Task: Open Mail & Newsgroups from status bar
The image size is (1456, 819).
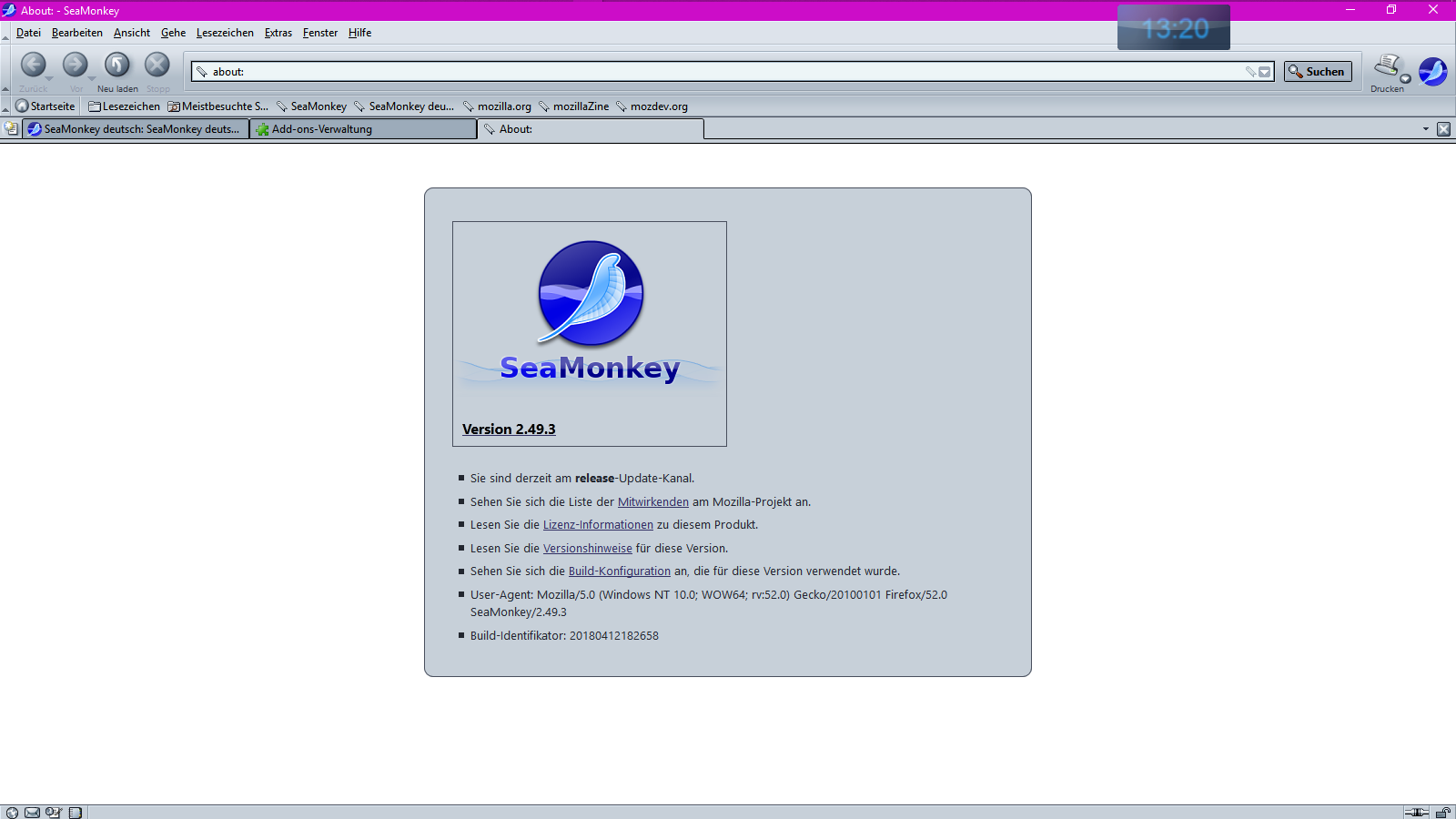Action: 33,813
